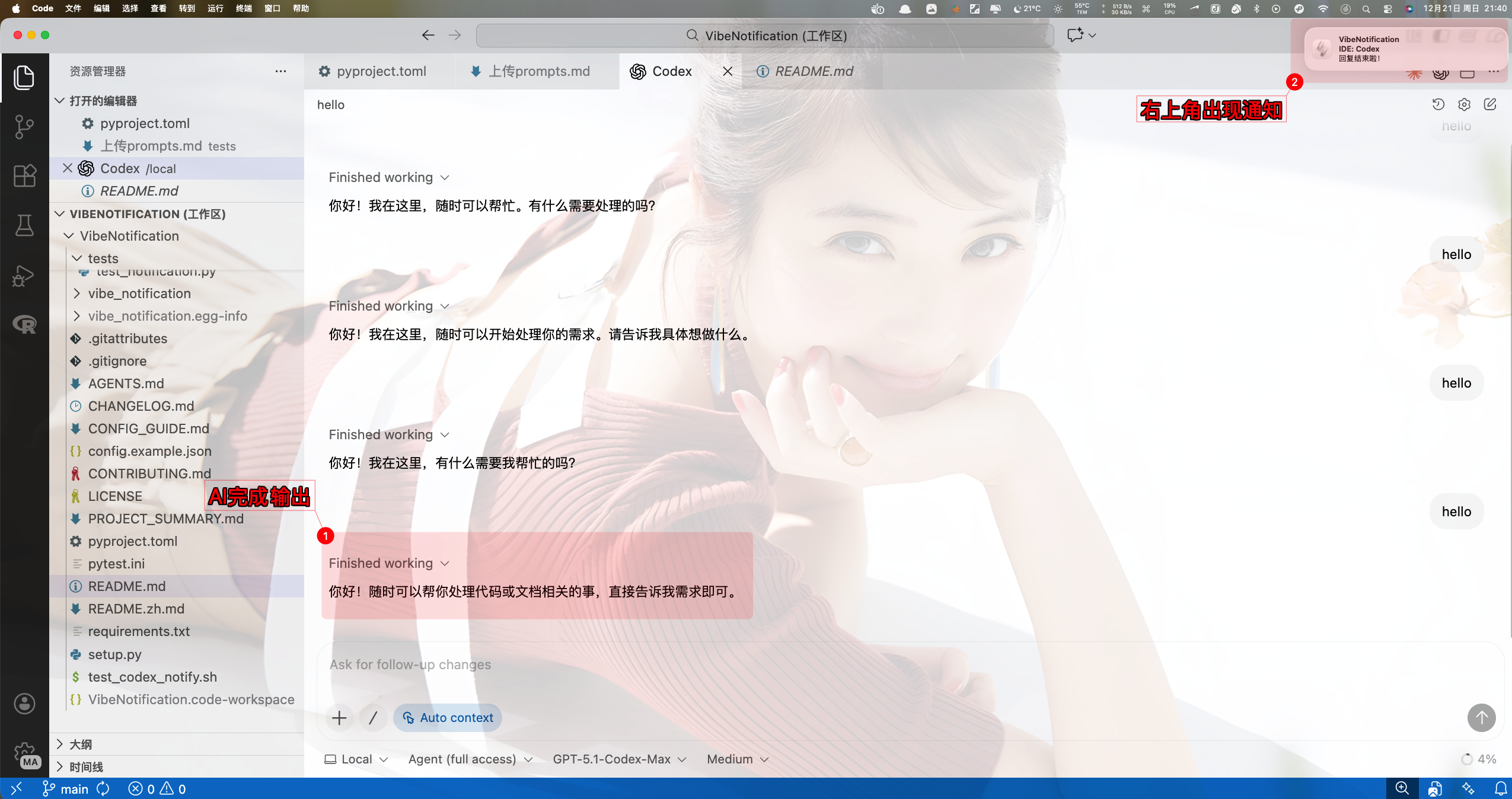This screenshot has height=799, width=1512.
Task: Open README.zh.md in the explorer
Action: coord(136,609)
